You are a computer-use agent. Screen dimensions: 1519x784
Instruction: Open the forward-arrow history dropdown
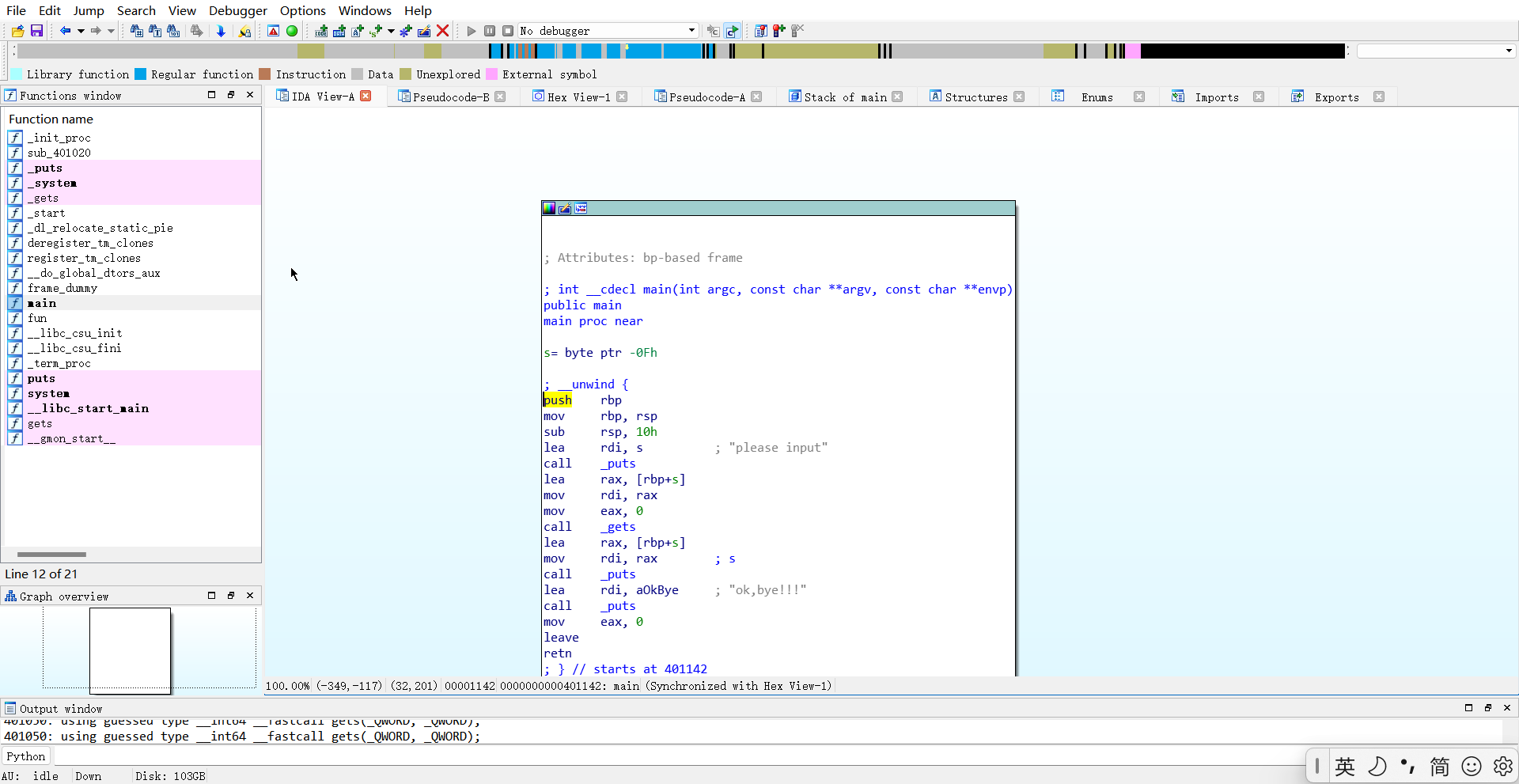click(111, 31)
